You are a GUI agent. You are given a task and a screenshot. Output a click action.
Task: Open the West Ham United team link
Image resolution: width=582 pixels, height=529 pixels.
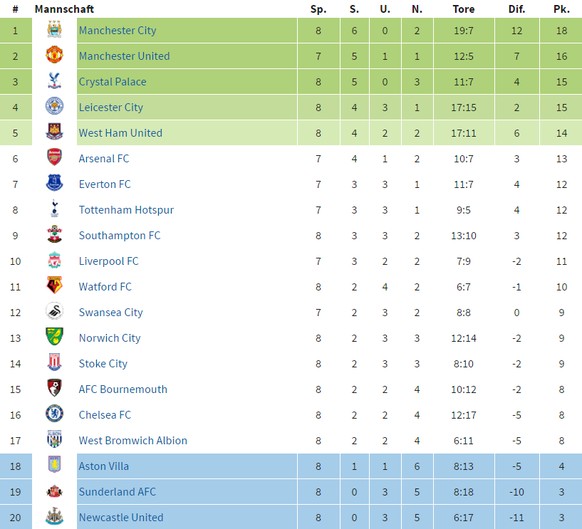tap(121, 133)
